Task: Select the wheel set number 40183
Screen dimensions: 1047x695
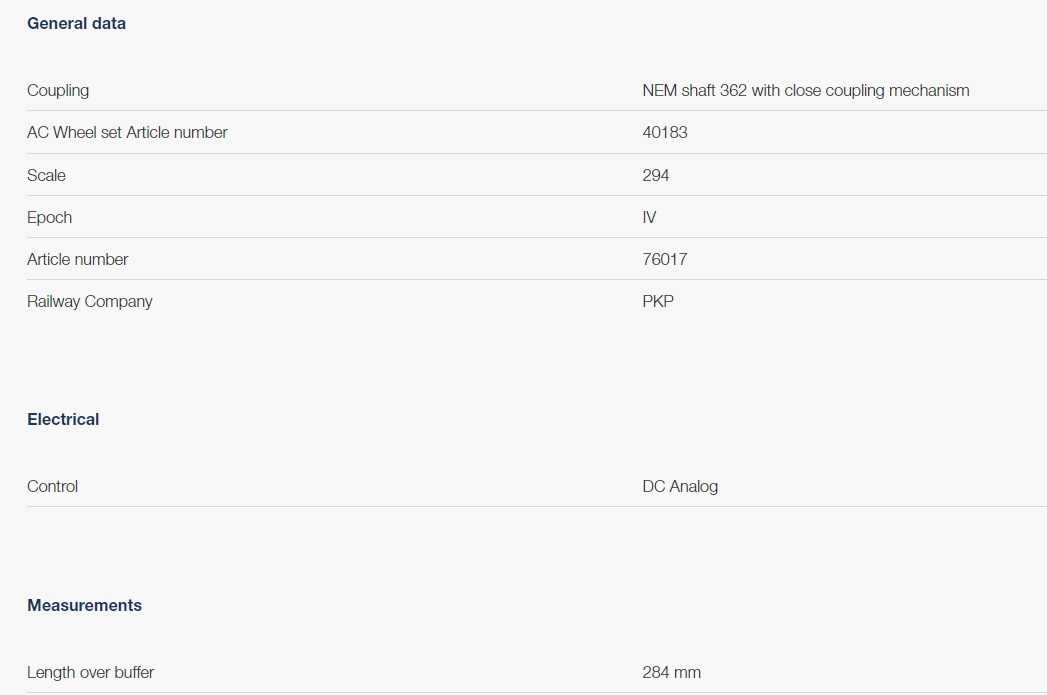Action: point(665,132)
